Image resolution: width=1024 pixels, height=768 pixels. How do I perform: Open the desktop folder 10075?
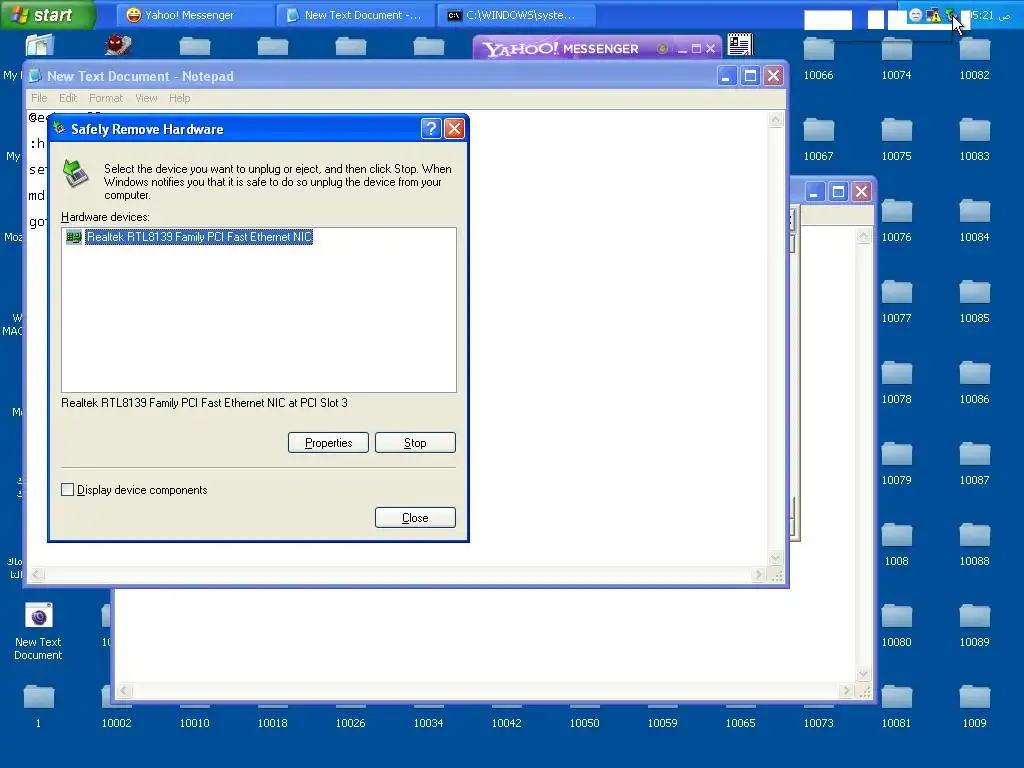tap(896, 140)
